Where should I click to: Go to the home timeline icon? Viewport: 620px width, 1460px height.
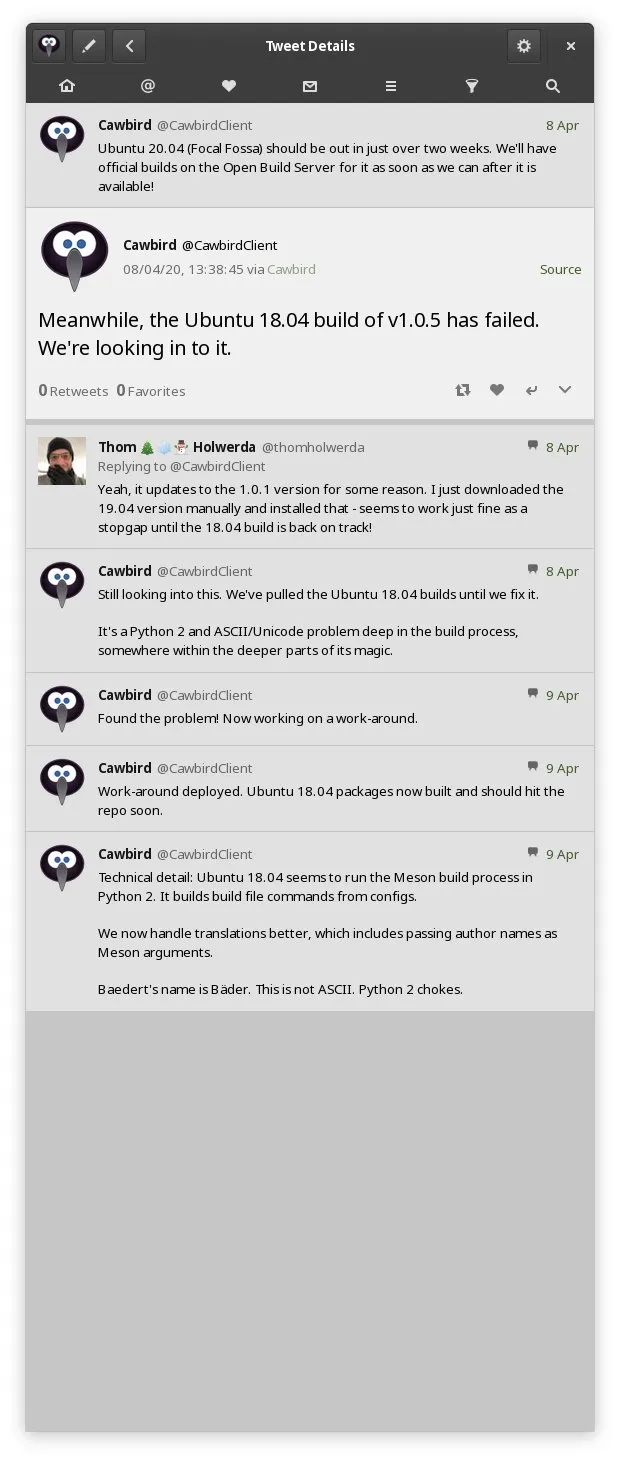pyautogui.click(x=67, y=86)
